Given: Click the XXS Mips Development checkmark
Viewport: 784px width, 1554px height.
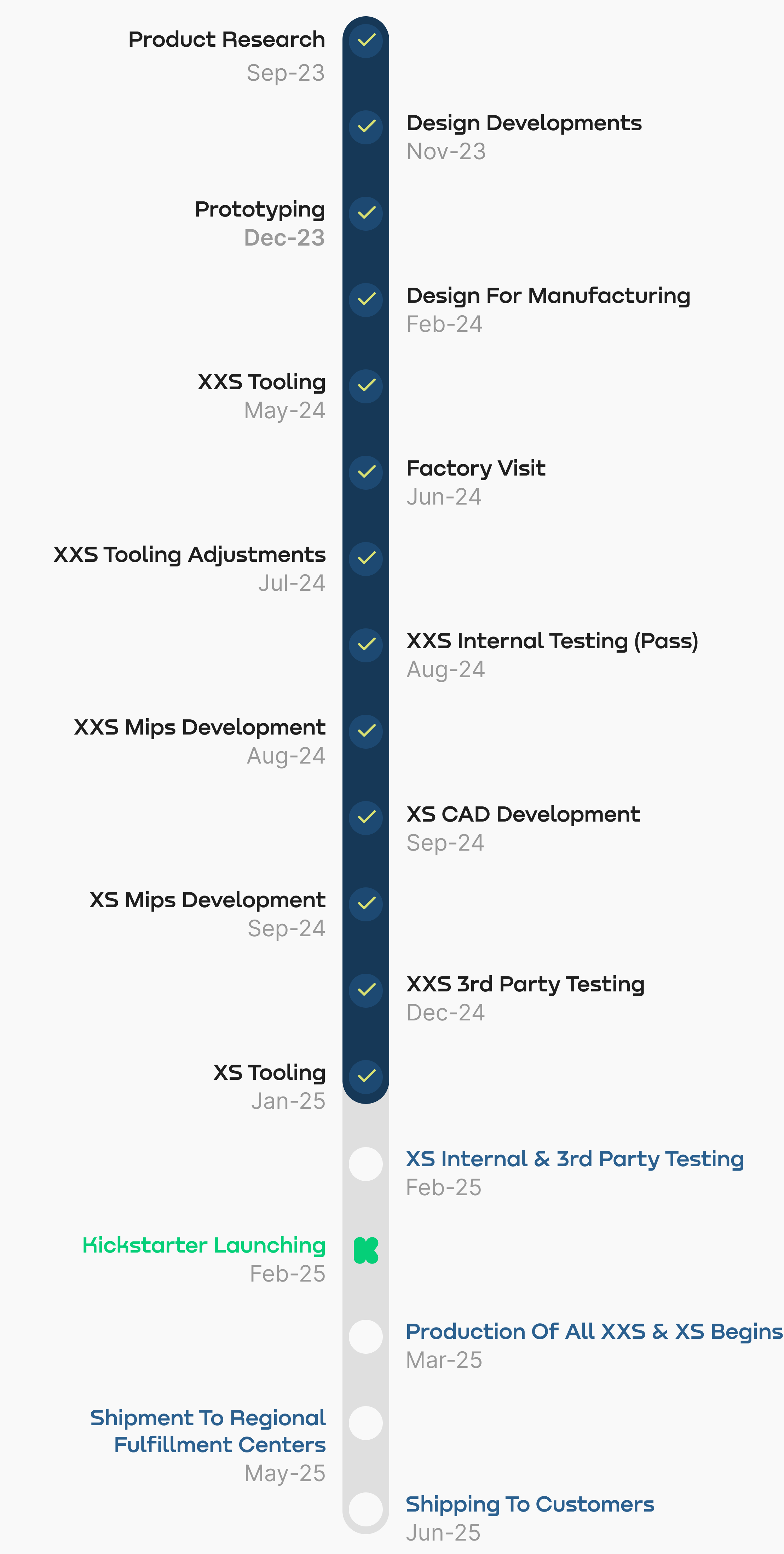Looking at the screenshot, I should [366, 732].
